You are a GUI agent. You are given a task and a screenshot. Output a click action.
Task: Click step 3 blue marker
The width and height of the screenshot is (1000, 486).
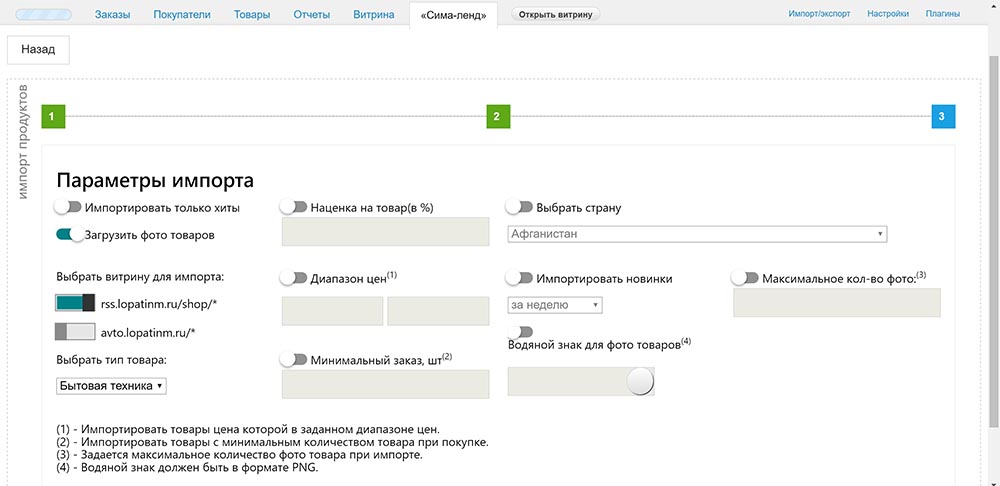click(943, 117)
